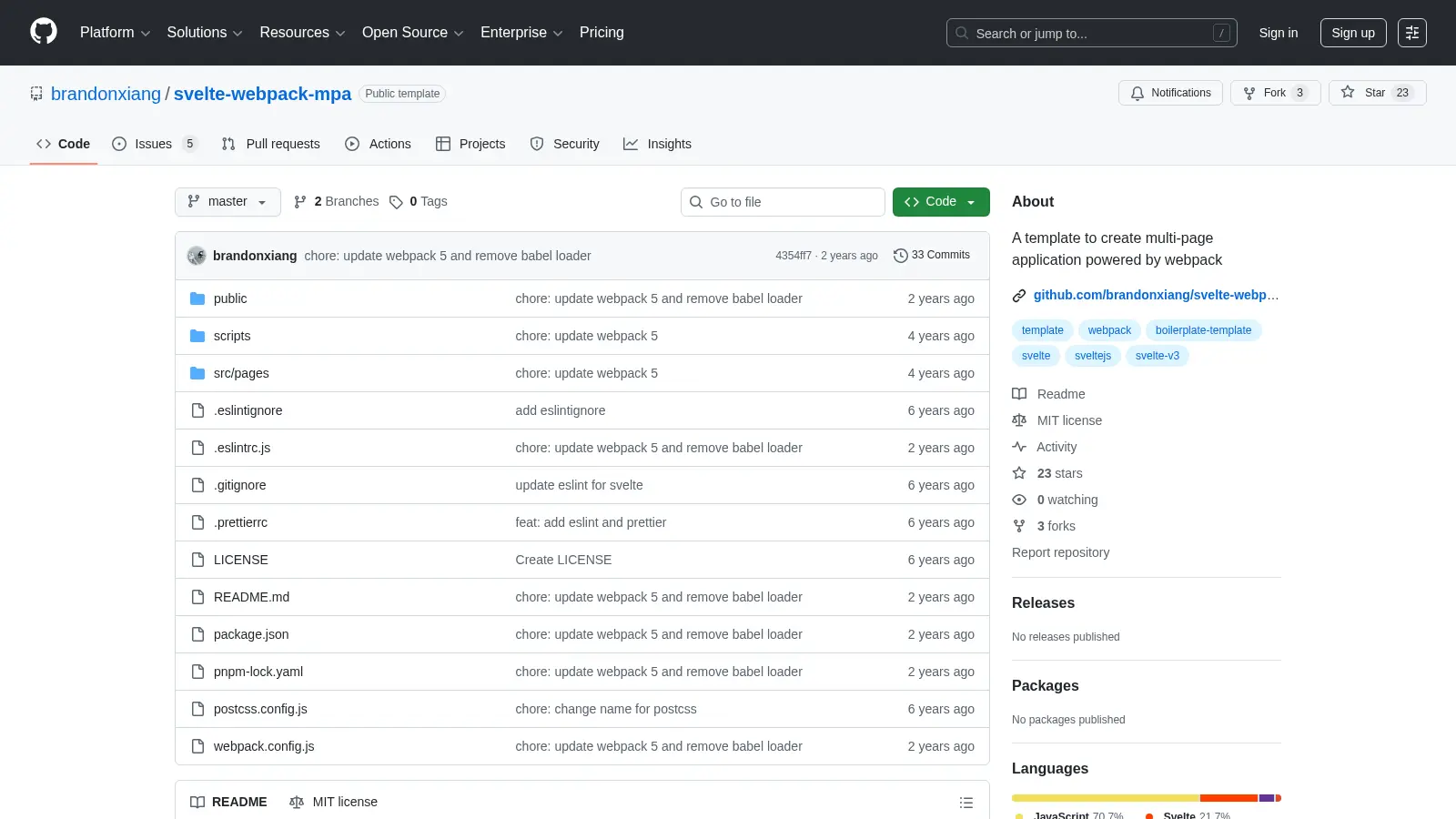
Task: View the 0 Tags link
Action: tap(418, 201)
